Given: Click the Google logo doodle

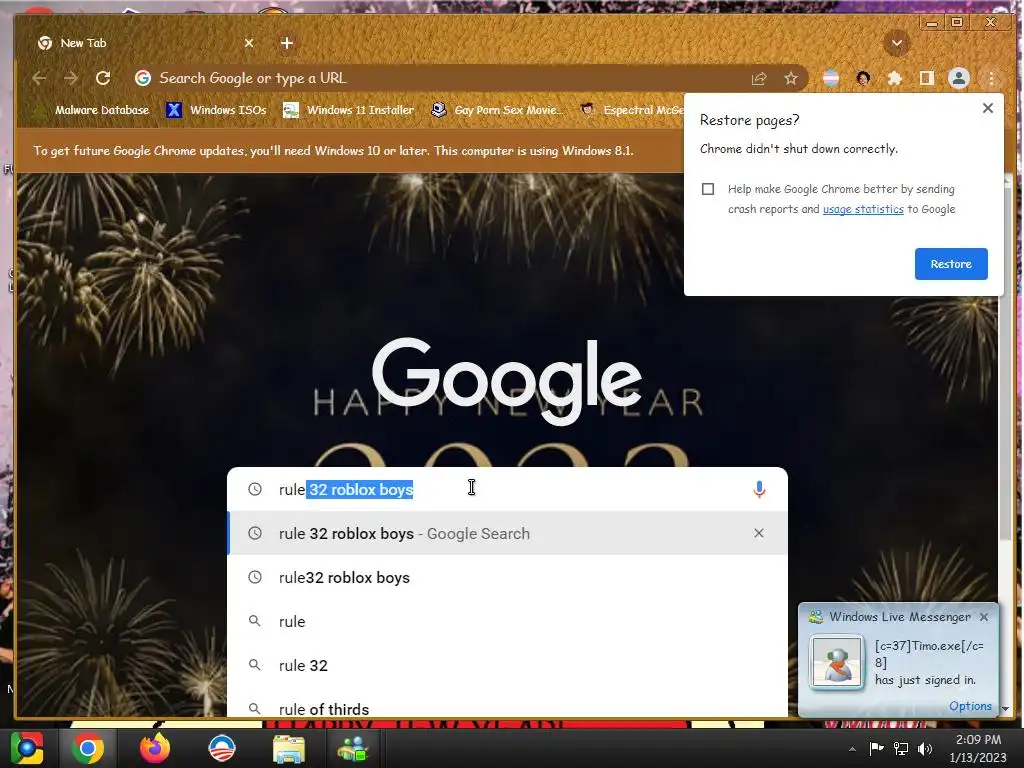Looking at the screenshot, I should (x=507, y=381).
